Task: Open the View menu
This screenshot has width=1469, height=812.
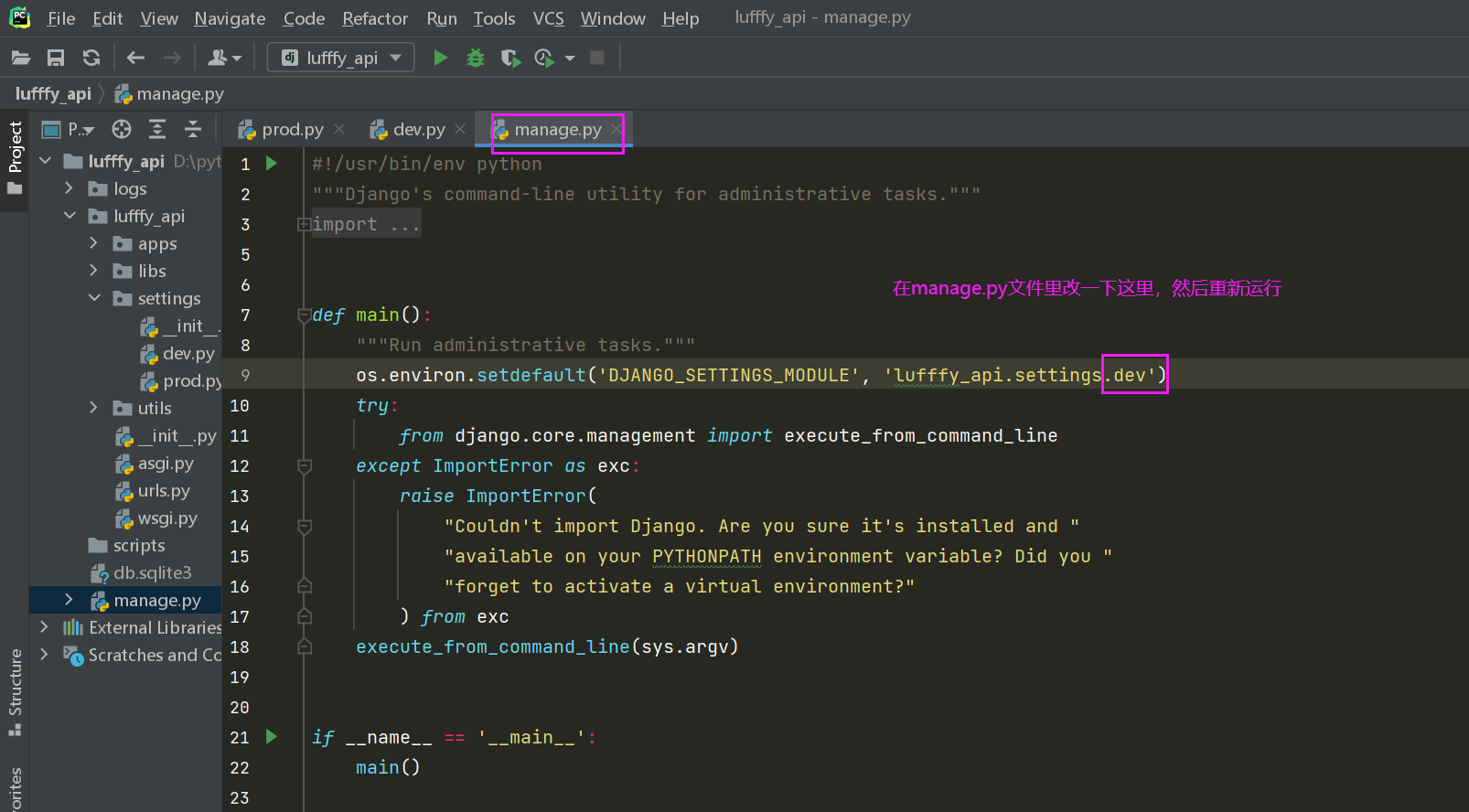Action: (159, 18)
